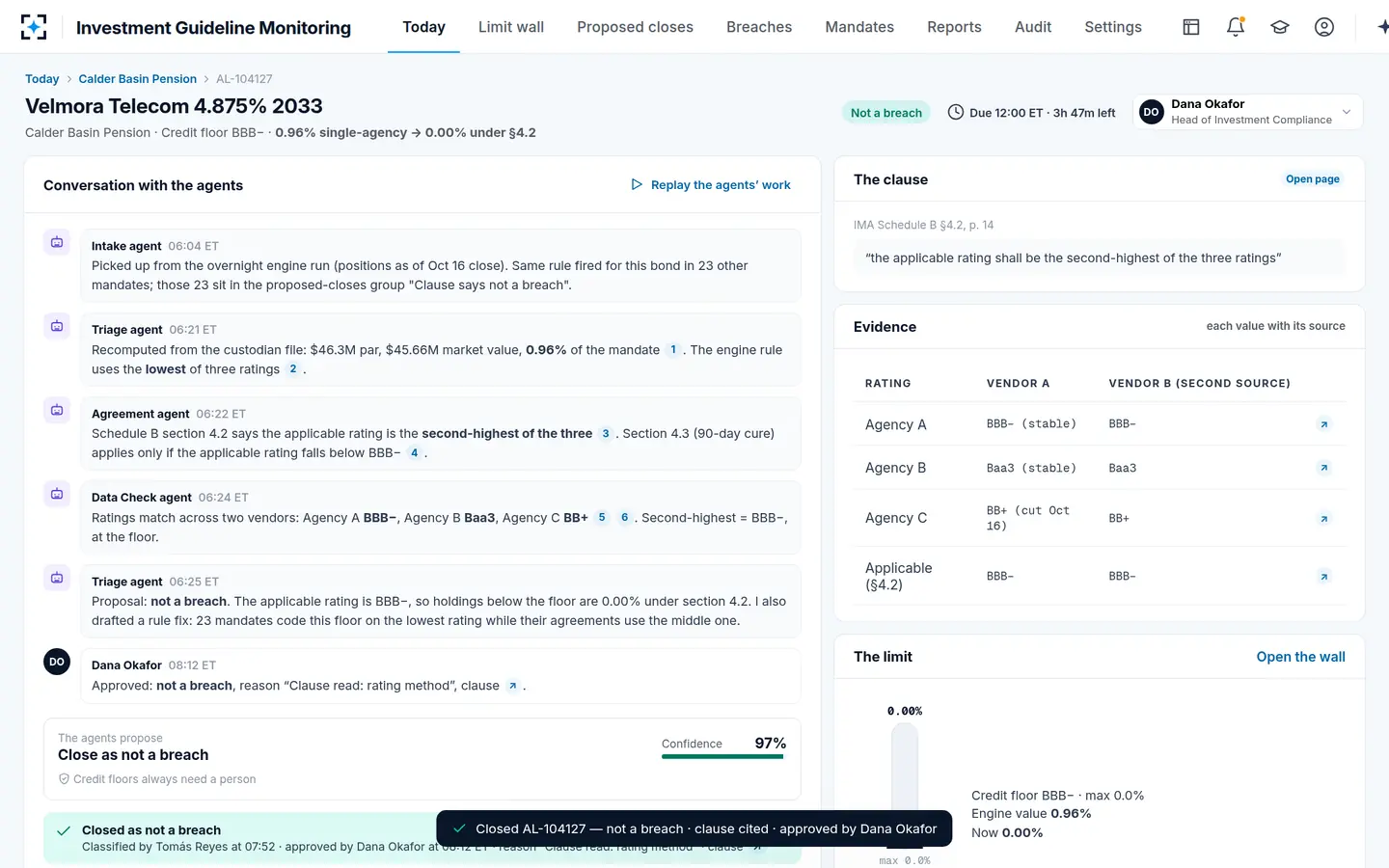Open the Settings tab
The height and width of the screenshot is (868, 1389).
click(x=1113, y=27)
